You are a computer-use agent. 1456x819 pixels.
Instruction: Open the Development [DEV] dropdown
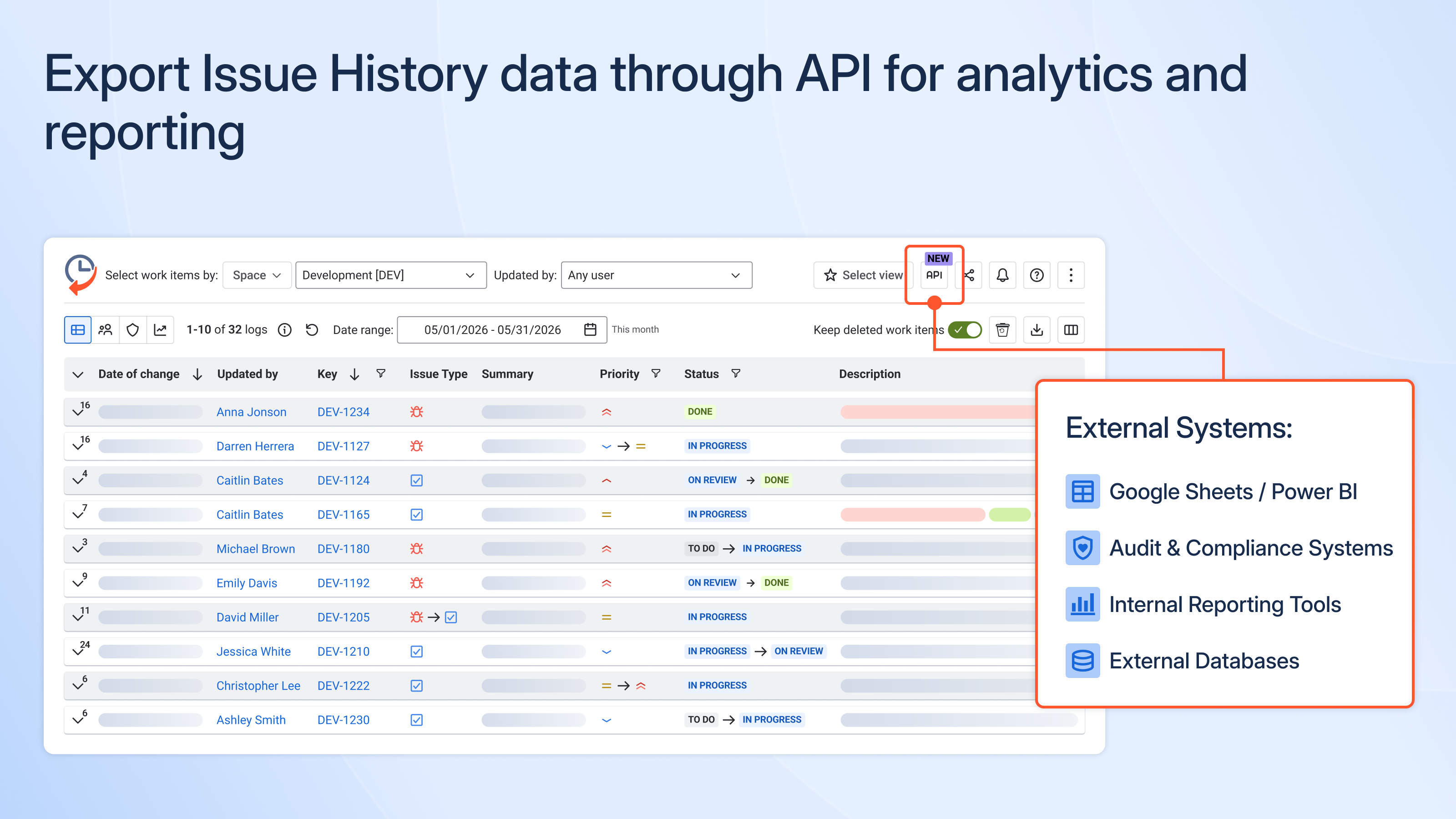(390, 275)
